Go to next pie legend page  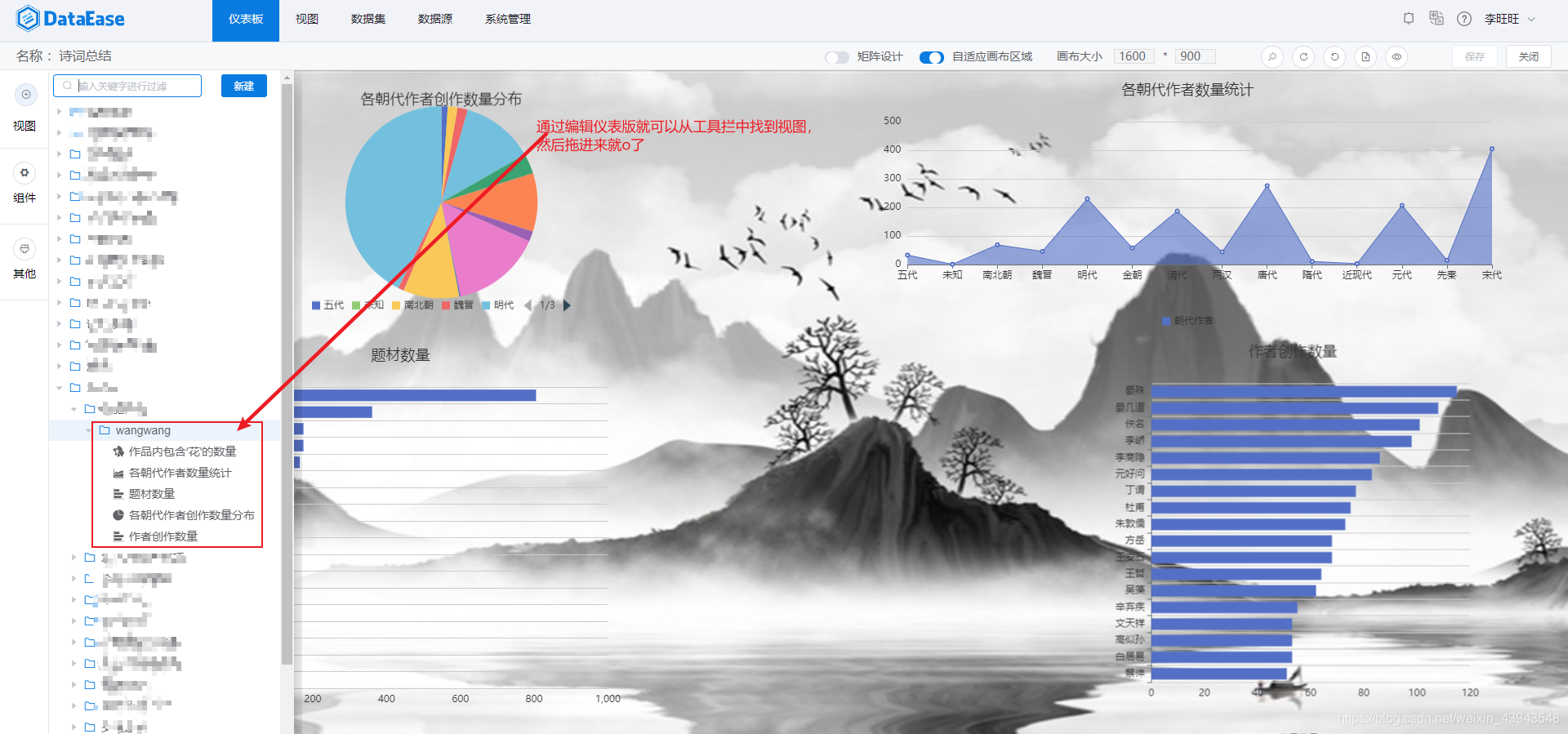coord(567,305)
